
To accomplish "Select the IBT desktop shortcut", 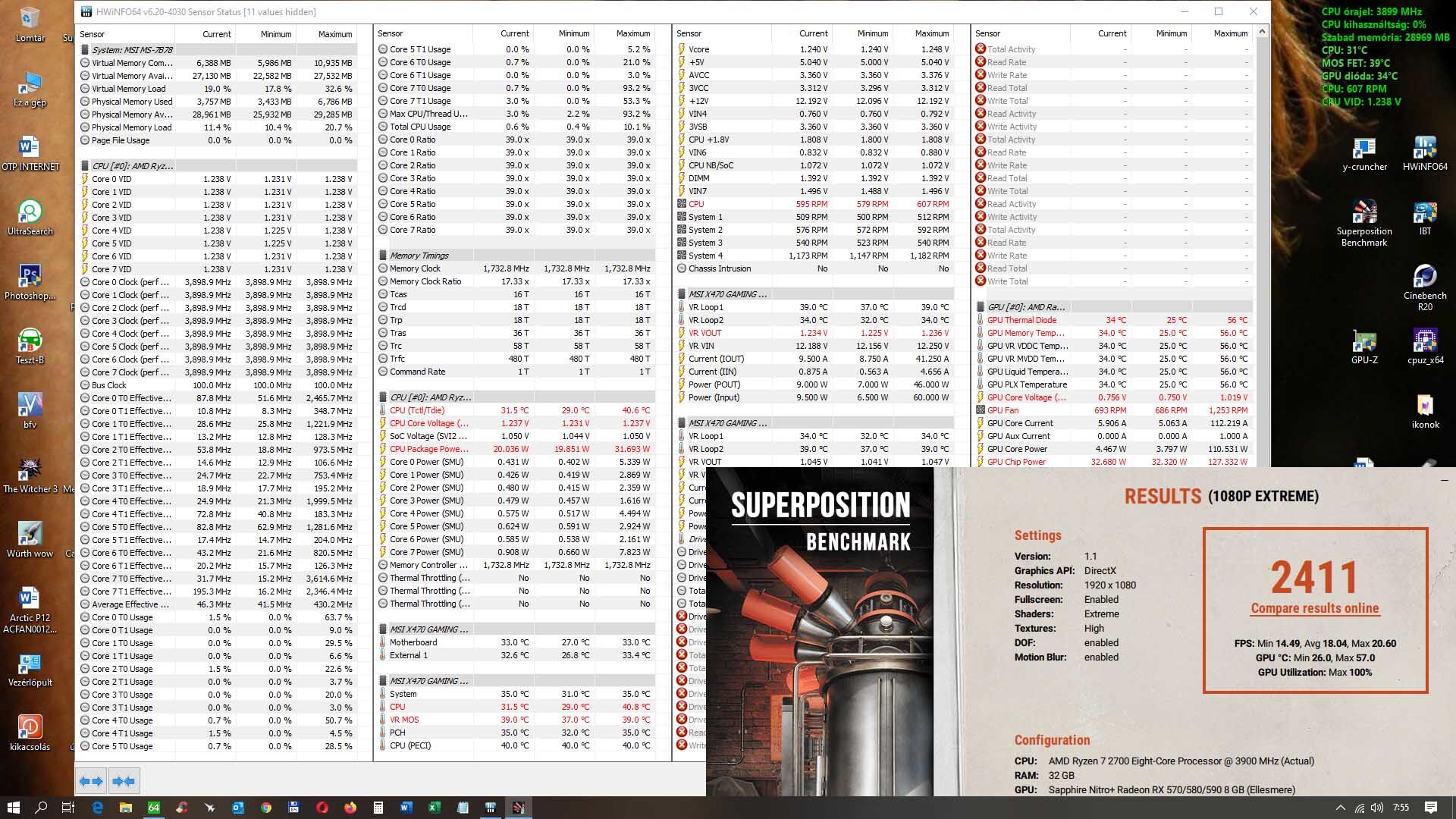I will [x=1425, y=218].
